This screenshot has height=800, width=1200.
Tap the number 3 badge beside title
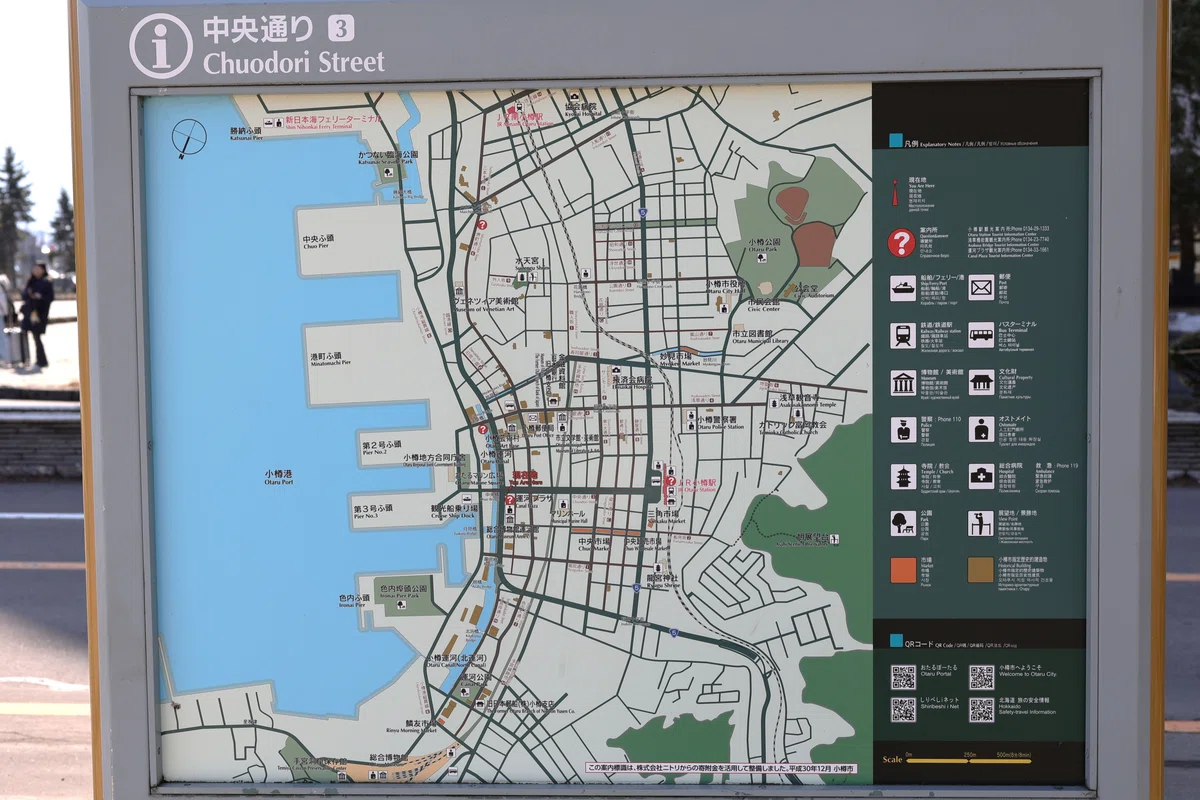point(340,29)
